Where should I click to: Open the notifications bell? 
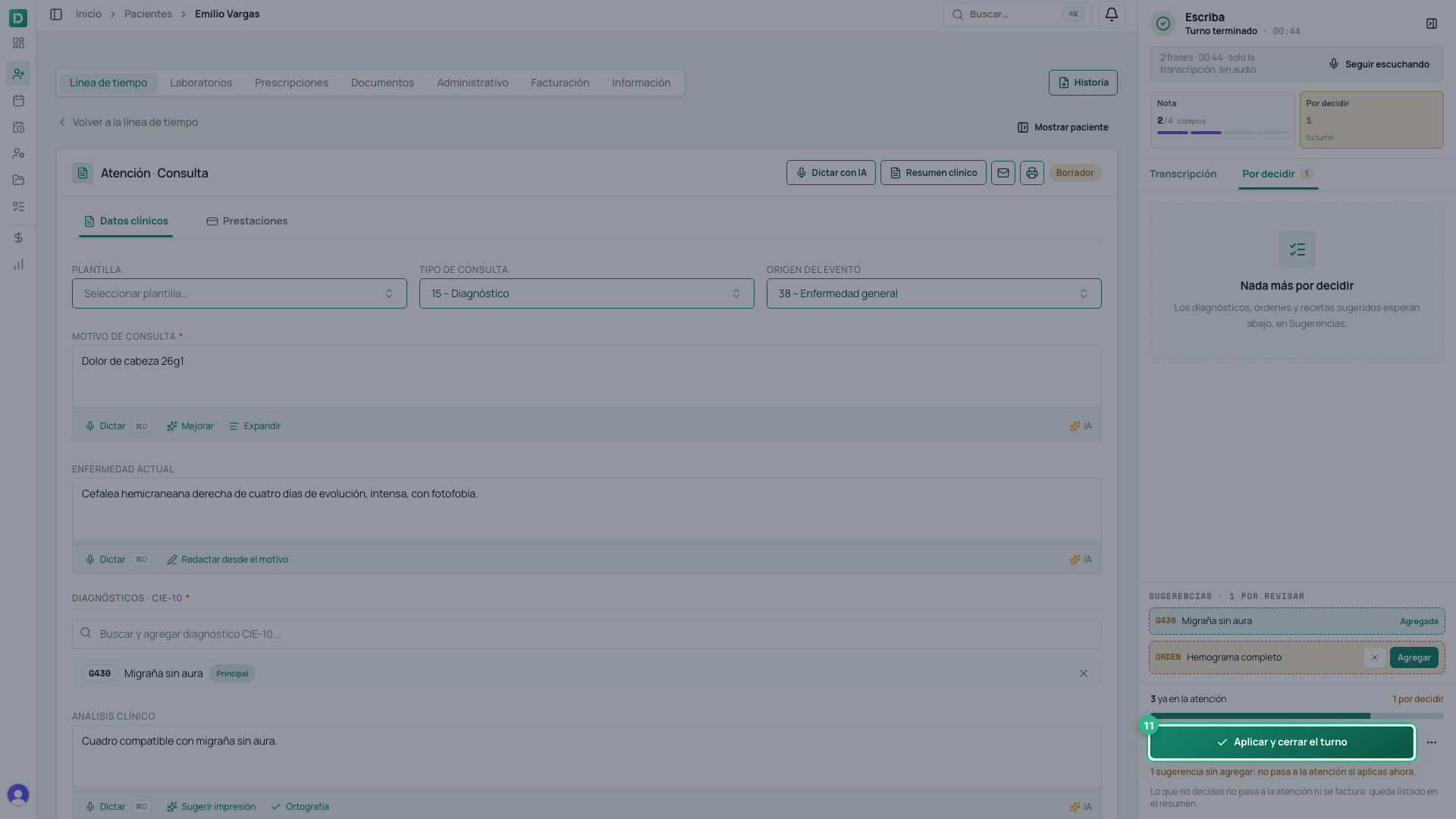(x=1112, y=14)
